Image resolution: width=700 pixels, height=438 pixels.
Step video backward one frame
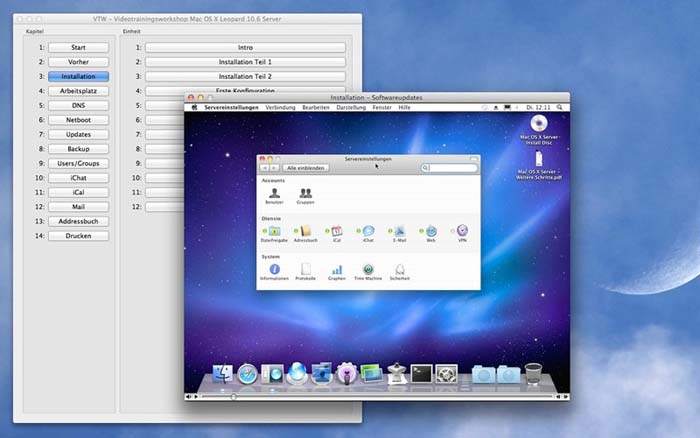click(x=558, y=396)
